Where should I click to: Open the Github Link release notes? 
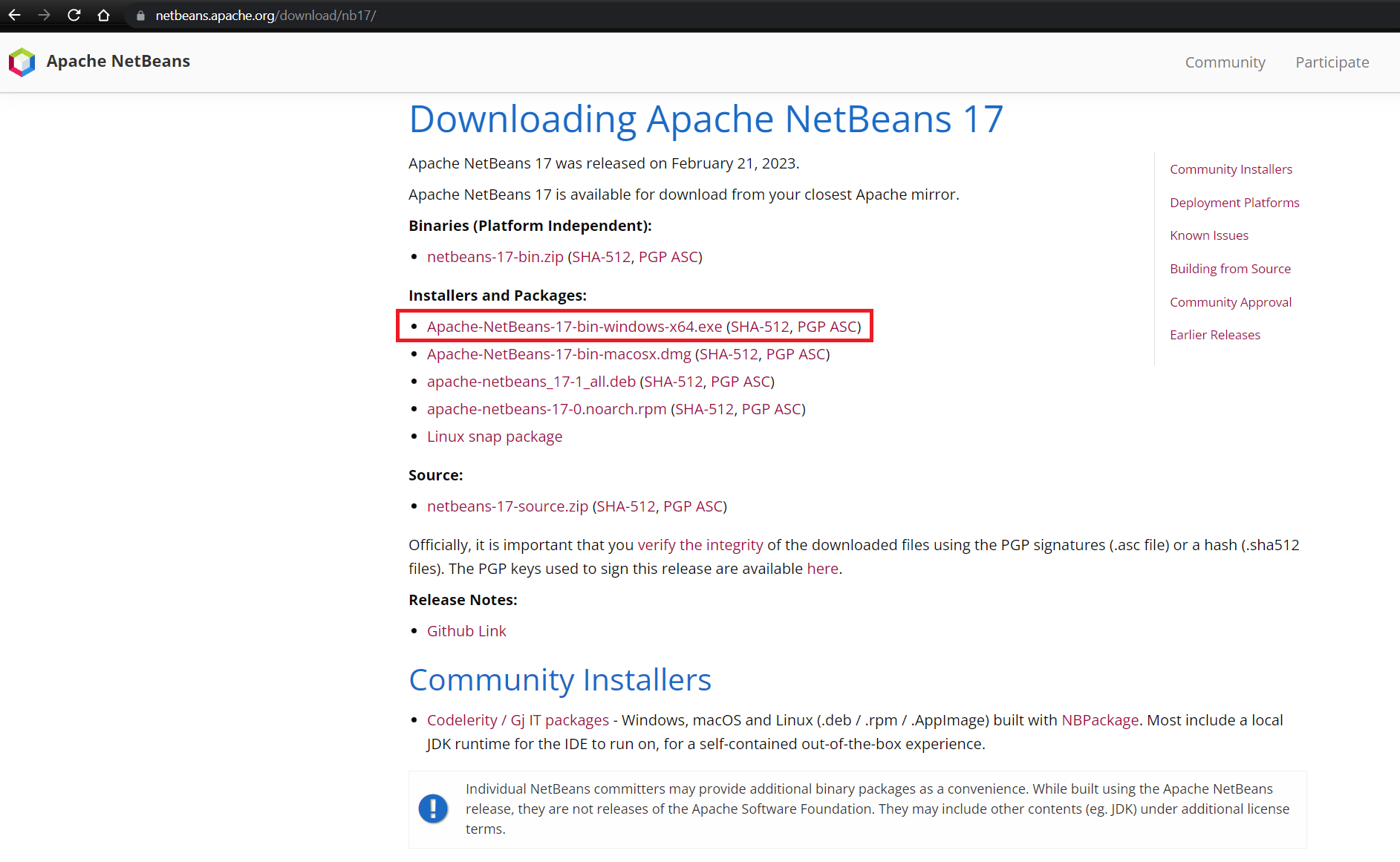466,631
